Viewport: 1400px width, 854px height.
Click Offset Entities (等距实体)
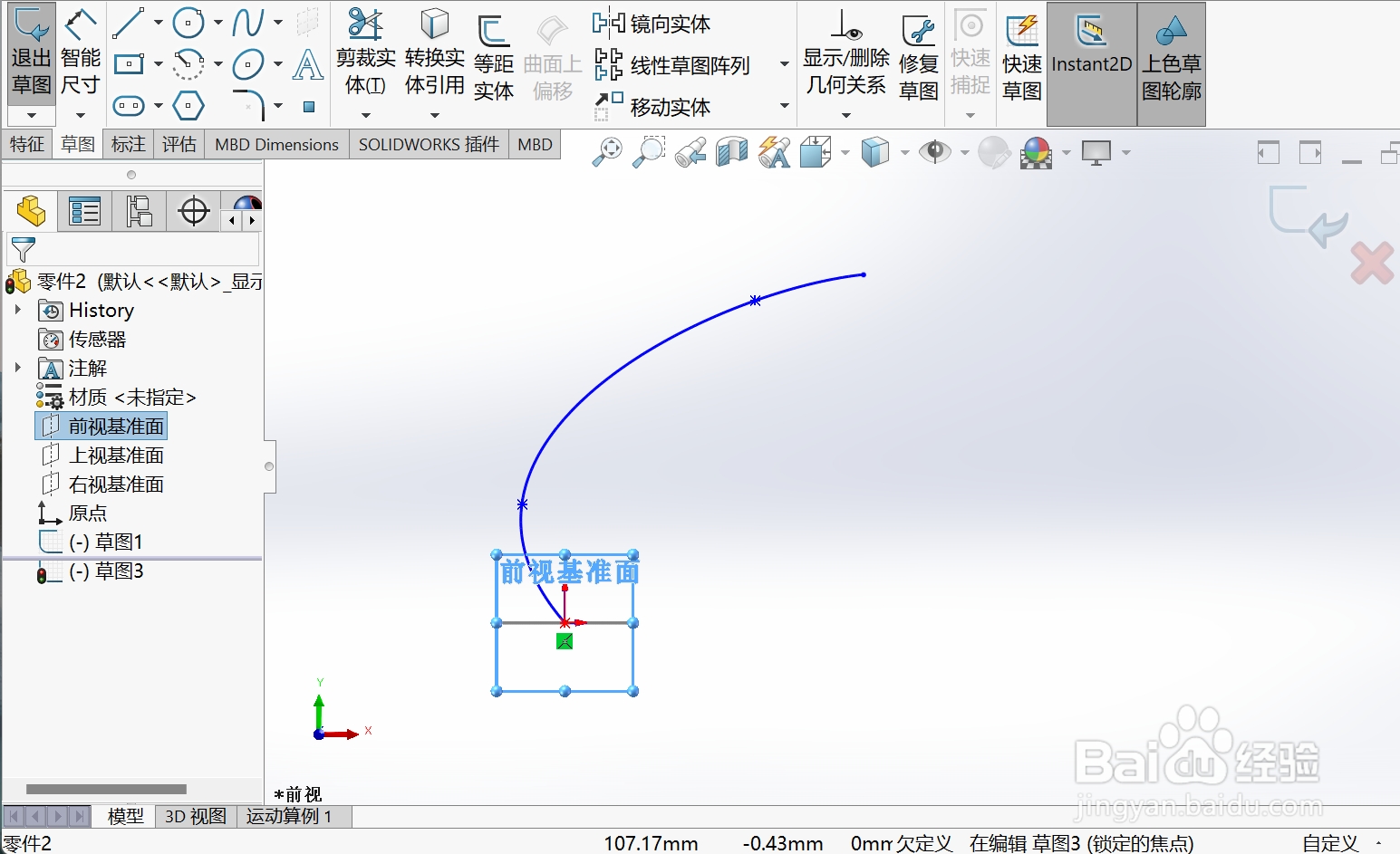pos(494,59)
